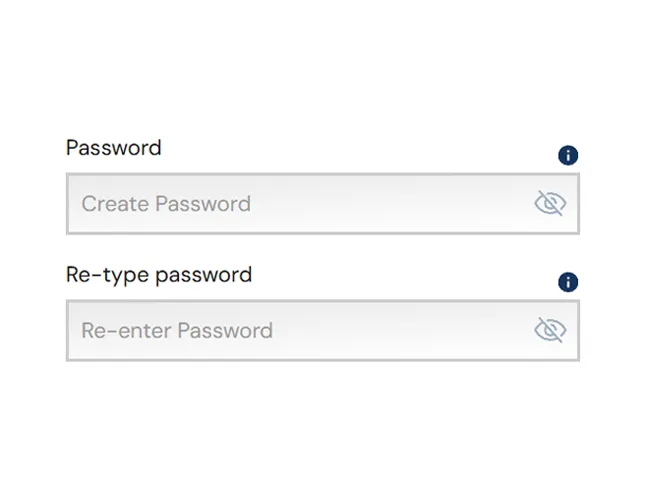This screenshot has width=648, height=500.
Task: Select the Create Password placeholder text
Action: (x=166, y=204)
